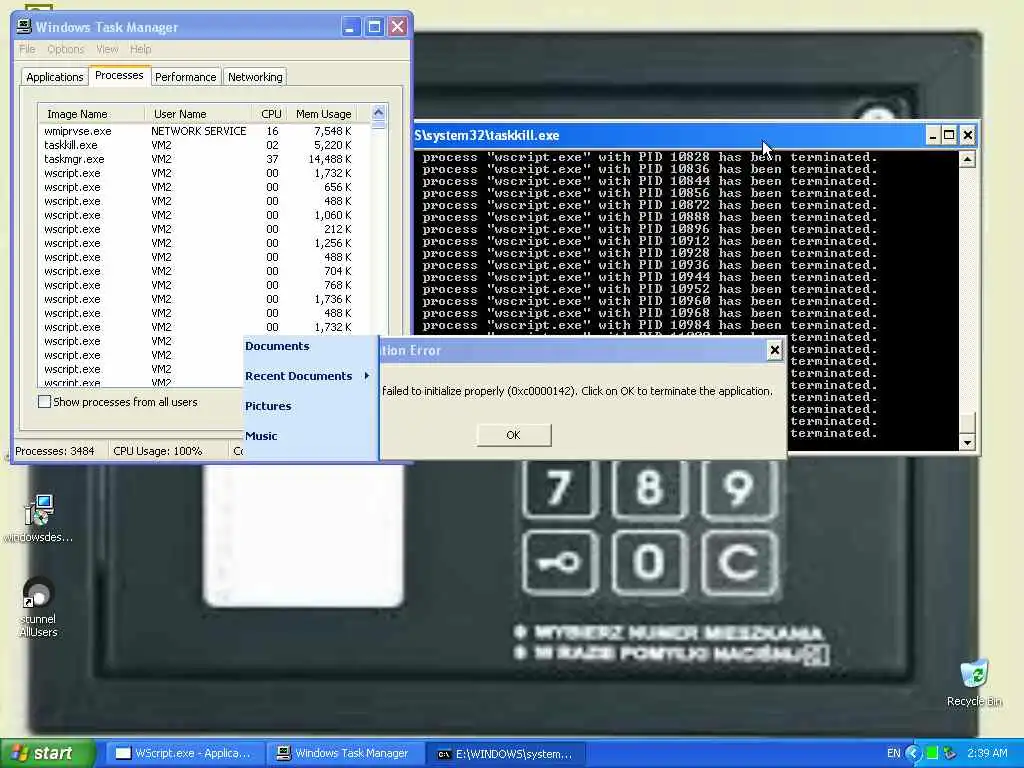
Task: Switch to WScript.exe - Applica... taskbar button
Action: click(184, 753)
